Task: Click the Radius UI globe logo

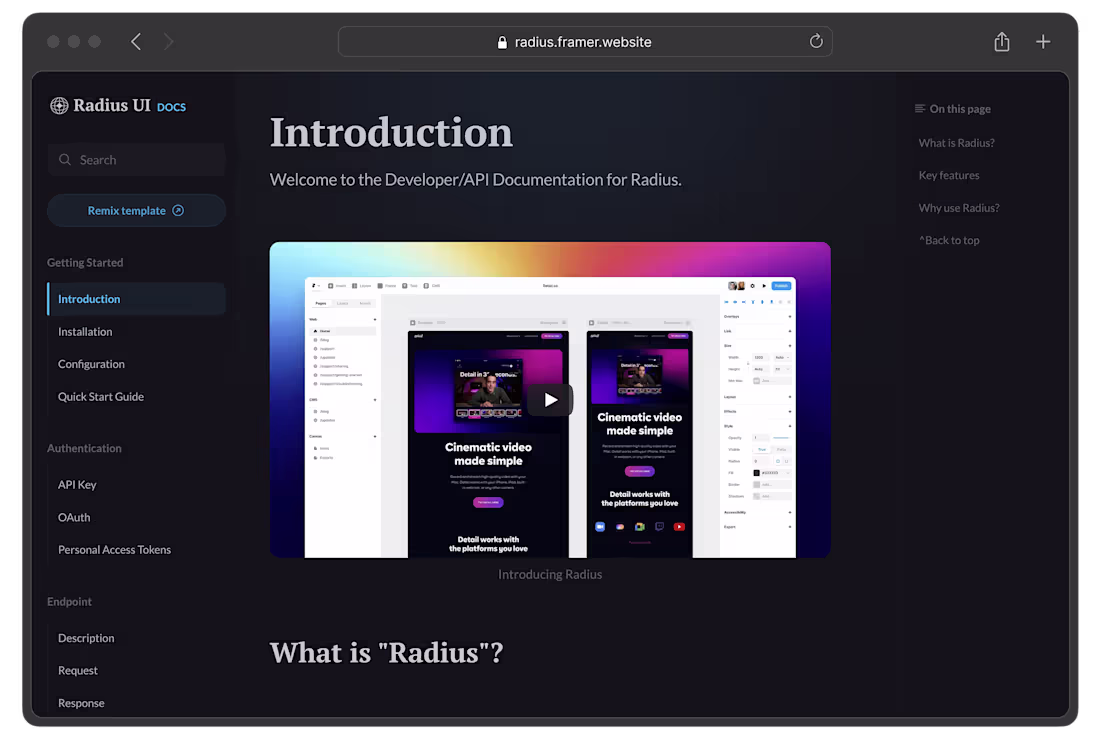Action: (58, 105)
